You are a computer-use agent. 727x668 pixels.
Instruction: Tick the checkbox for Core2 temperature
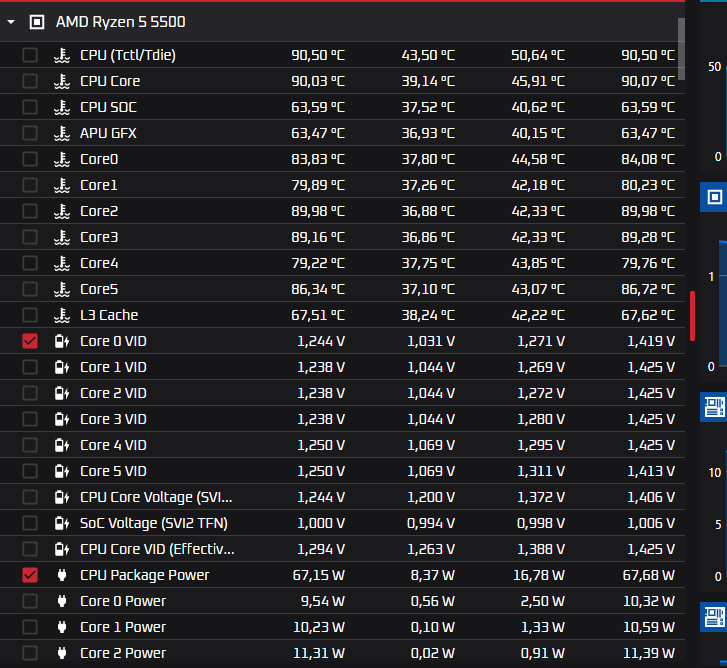[x=30, y=211]
